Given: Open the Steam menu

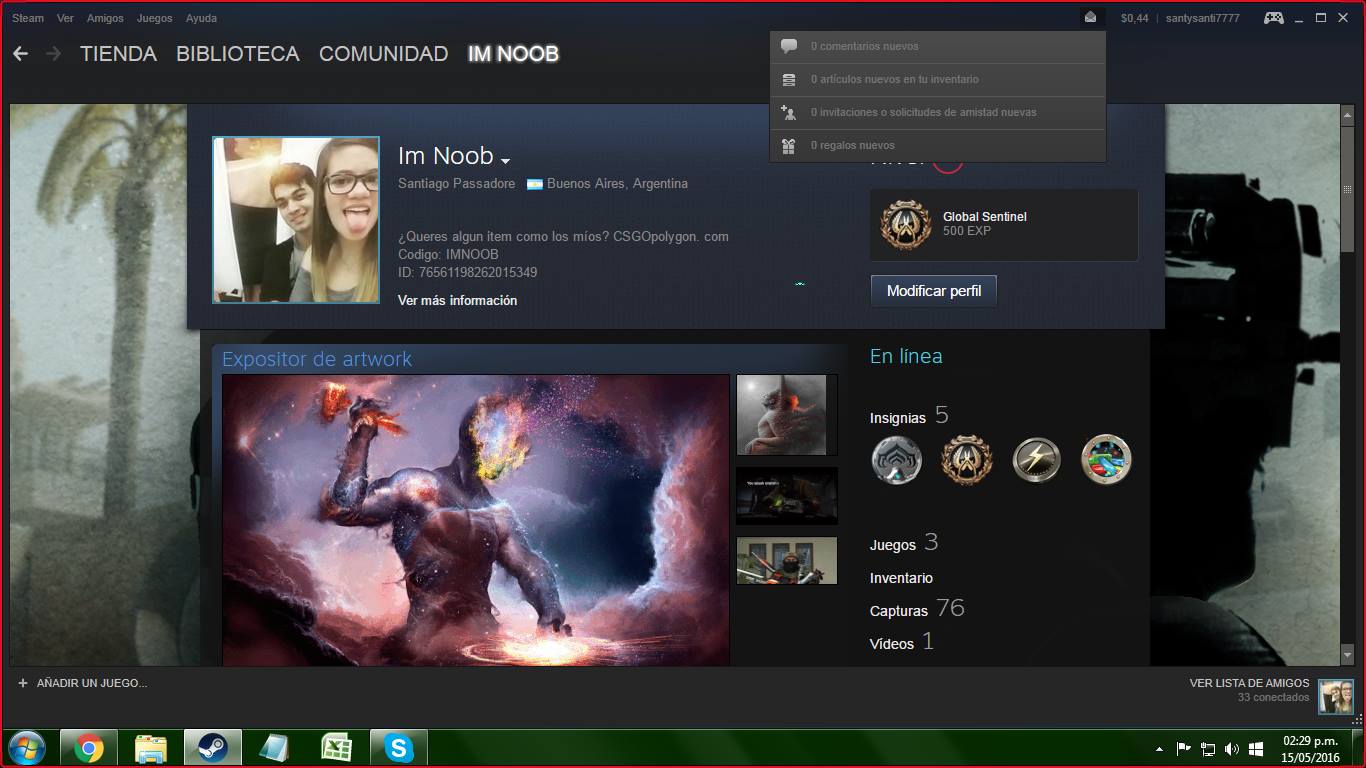Looking at the screenshot, I should click(x=28, y=18).
